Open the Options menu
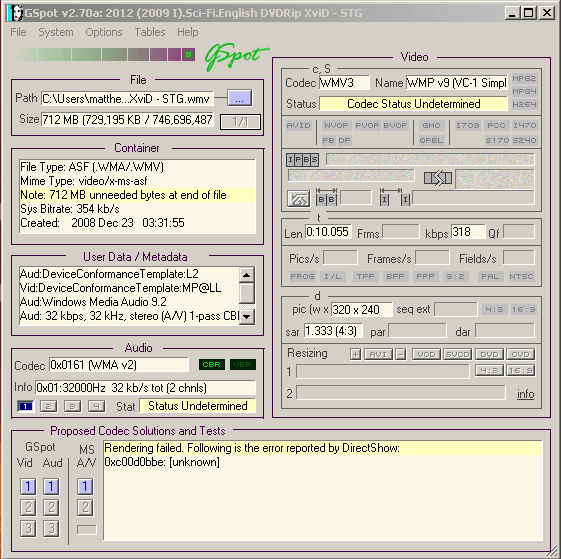This screenshot has width=561, height=559. pos(104,32)
